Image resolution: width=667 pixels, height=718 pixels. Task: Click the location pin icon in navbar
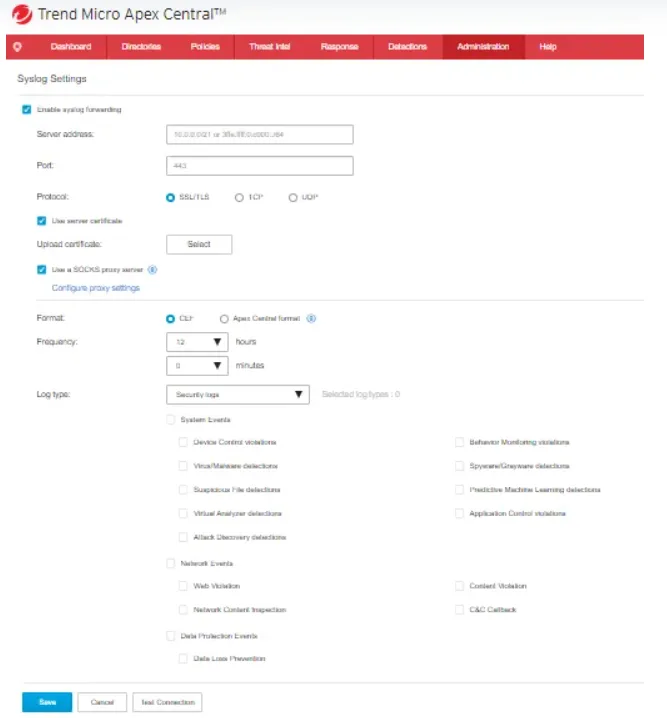[17, 47]
